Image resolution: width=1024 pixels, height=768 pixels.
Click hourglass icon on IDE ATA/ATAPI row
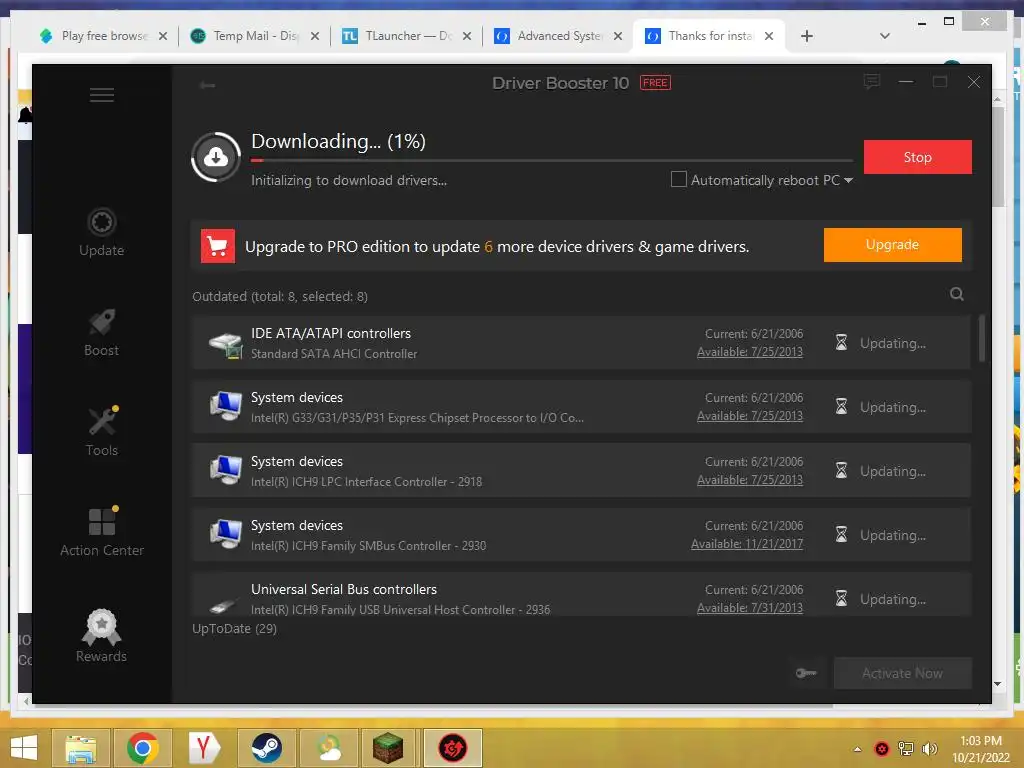[x=841, y=342]
